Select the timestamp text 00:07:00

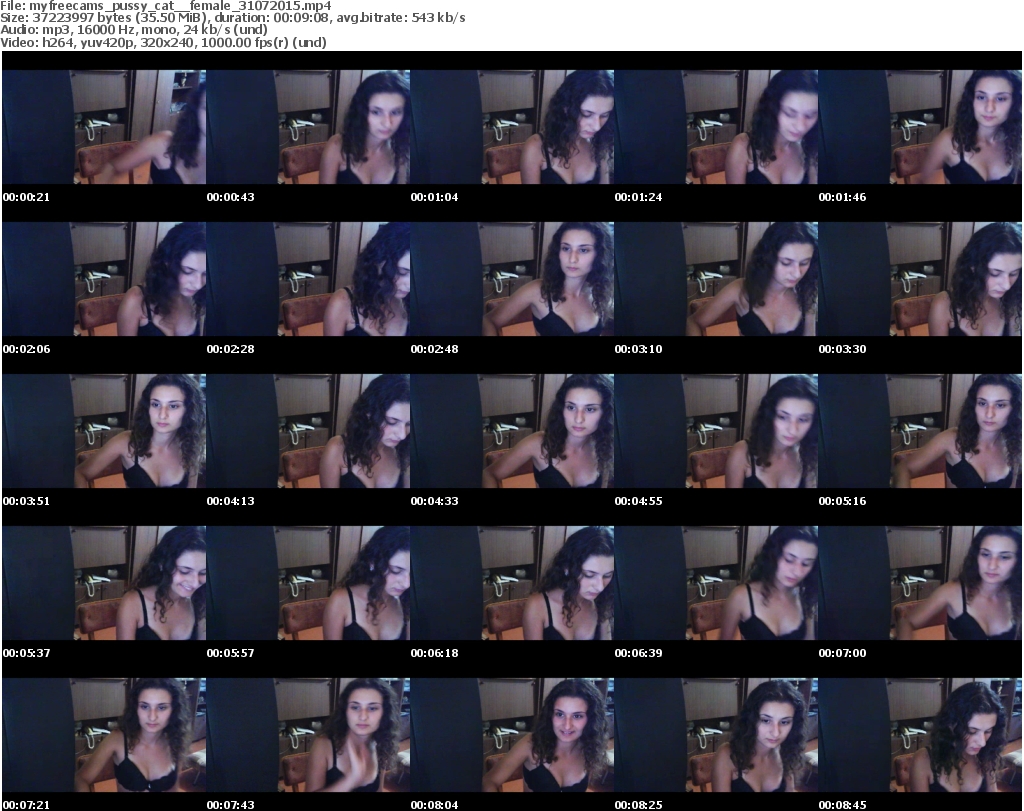(842, 654)
